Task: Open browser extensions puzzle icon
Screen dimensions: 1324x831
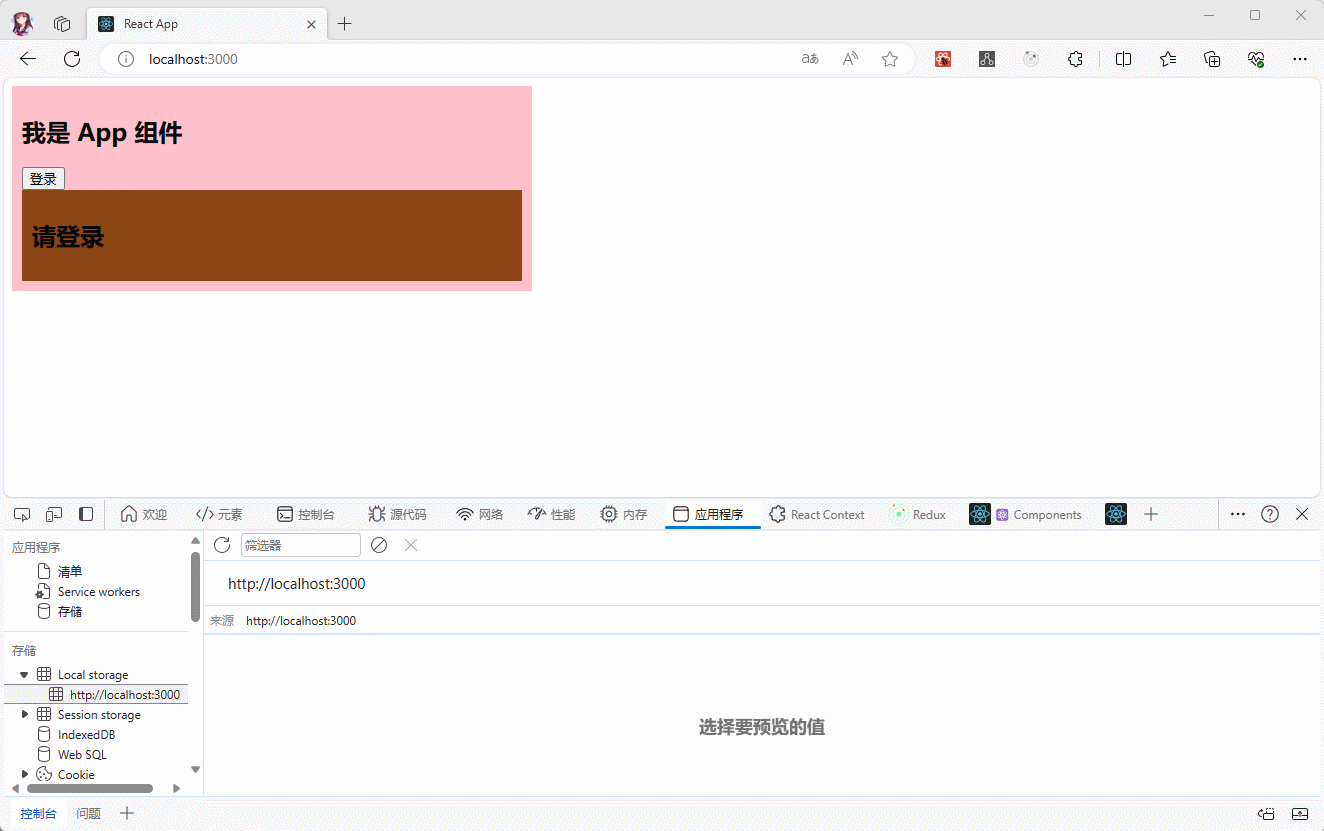Action: tap(1075, 59)
